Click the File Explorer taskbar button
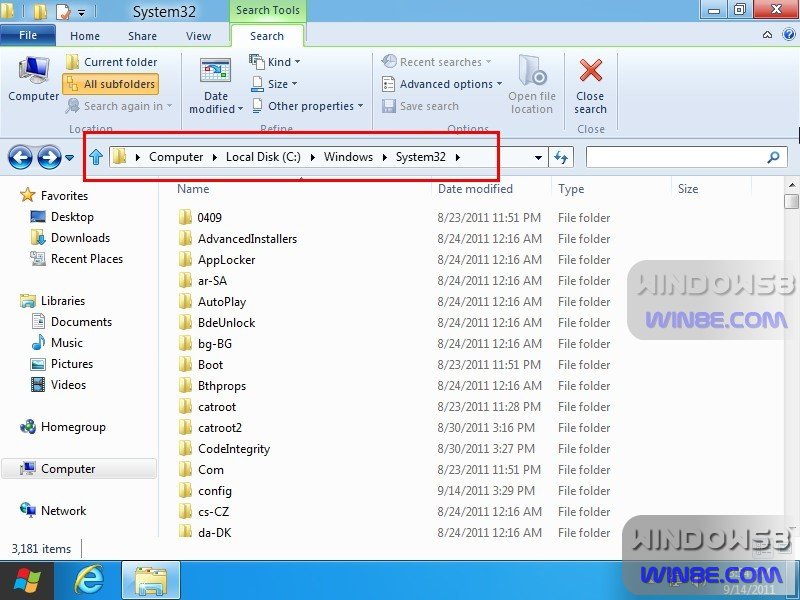The height and width of the screenshot is (600, 800). 151,581
